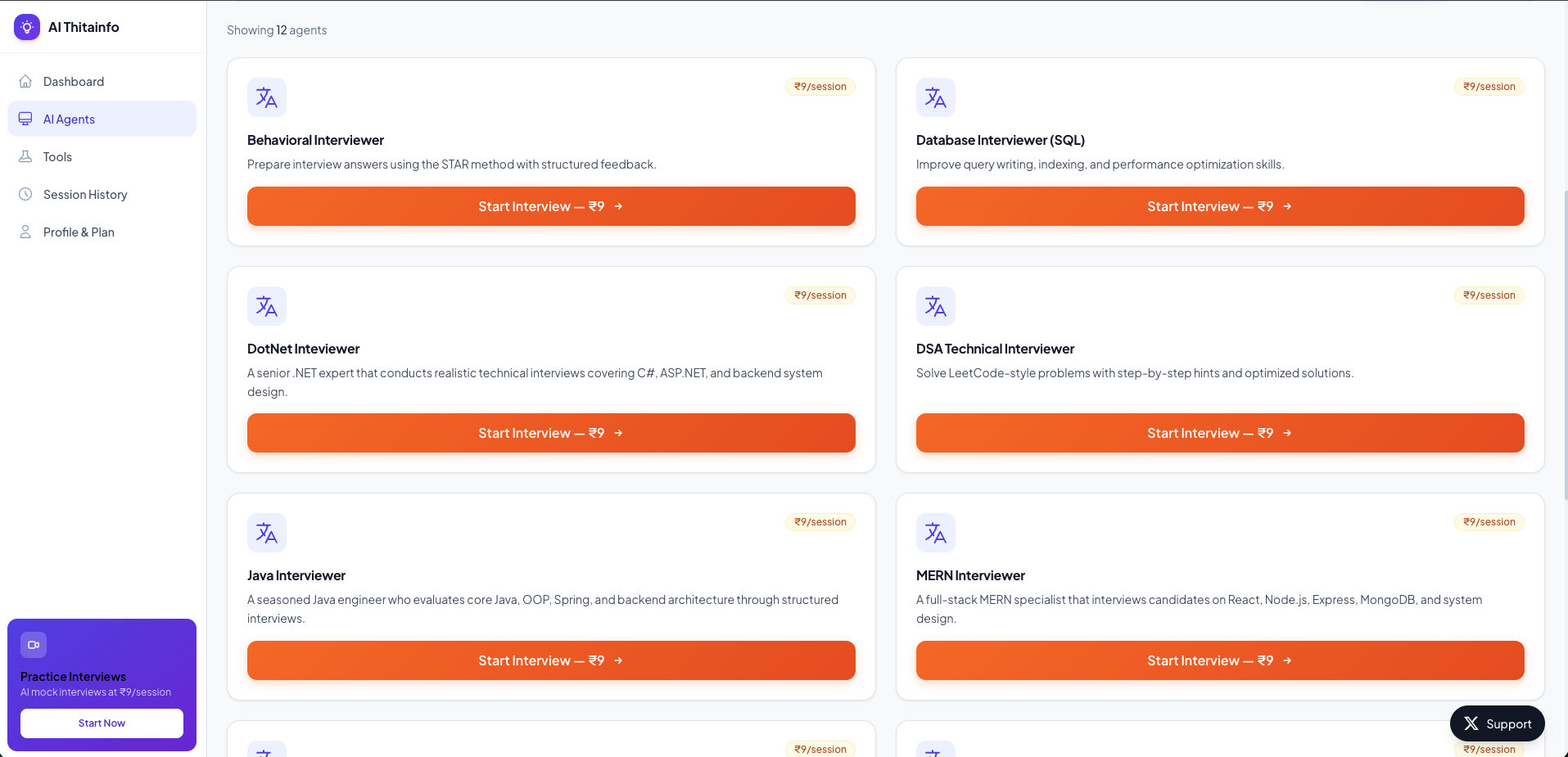1568x757 pixels.
Task: Click the DSA Technical Interviewer title
Action: click(995, 349)
